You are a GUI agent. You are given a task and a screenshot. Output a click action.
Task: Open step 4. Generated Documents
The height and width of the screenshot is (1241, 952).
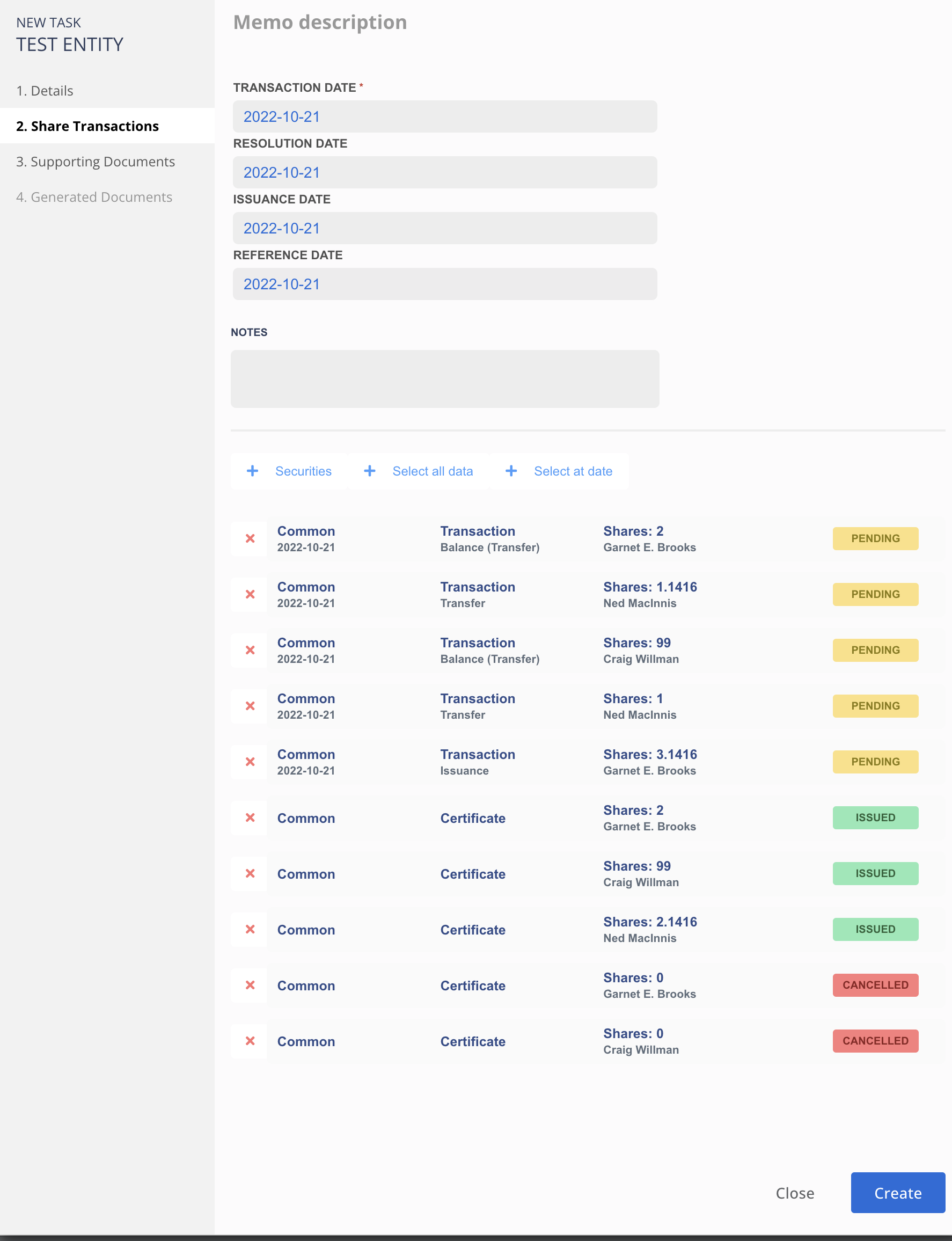pyautogui.click(x=94, y=196)
